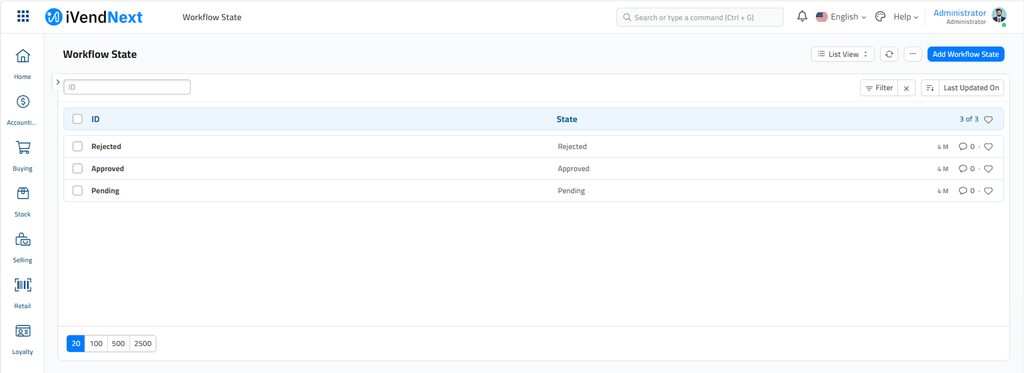The width and height of the screenshot is (1024, 373).
Task: Open the Pending workflow state
Action: [105, 191]
